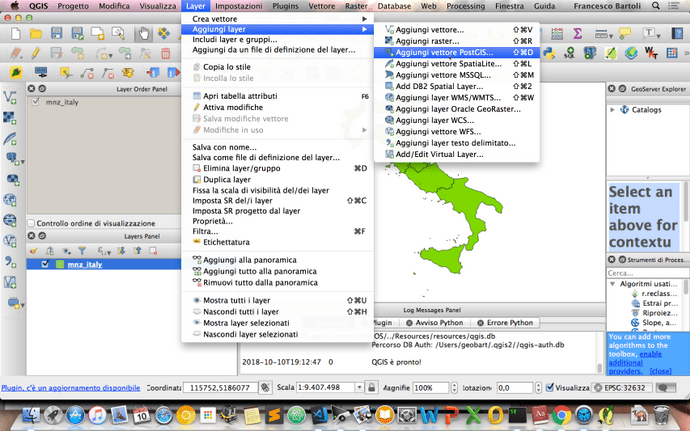Click the SQL plus icon in toolbar
The image size is (690, 431).
pyautogui.click(x=569, y=53)
